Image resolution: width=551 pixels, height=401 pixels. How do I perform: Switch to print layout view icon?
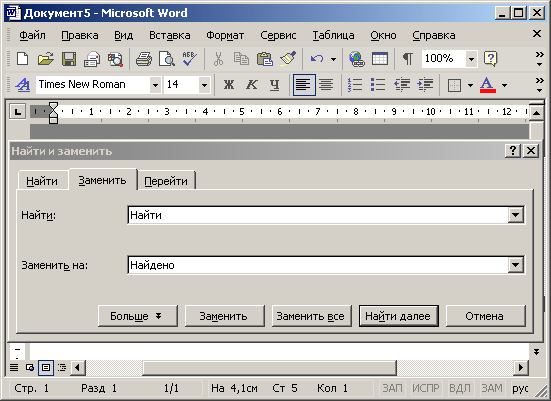pos(46,368)
